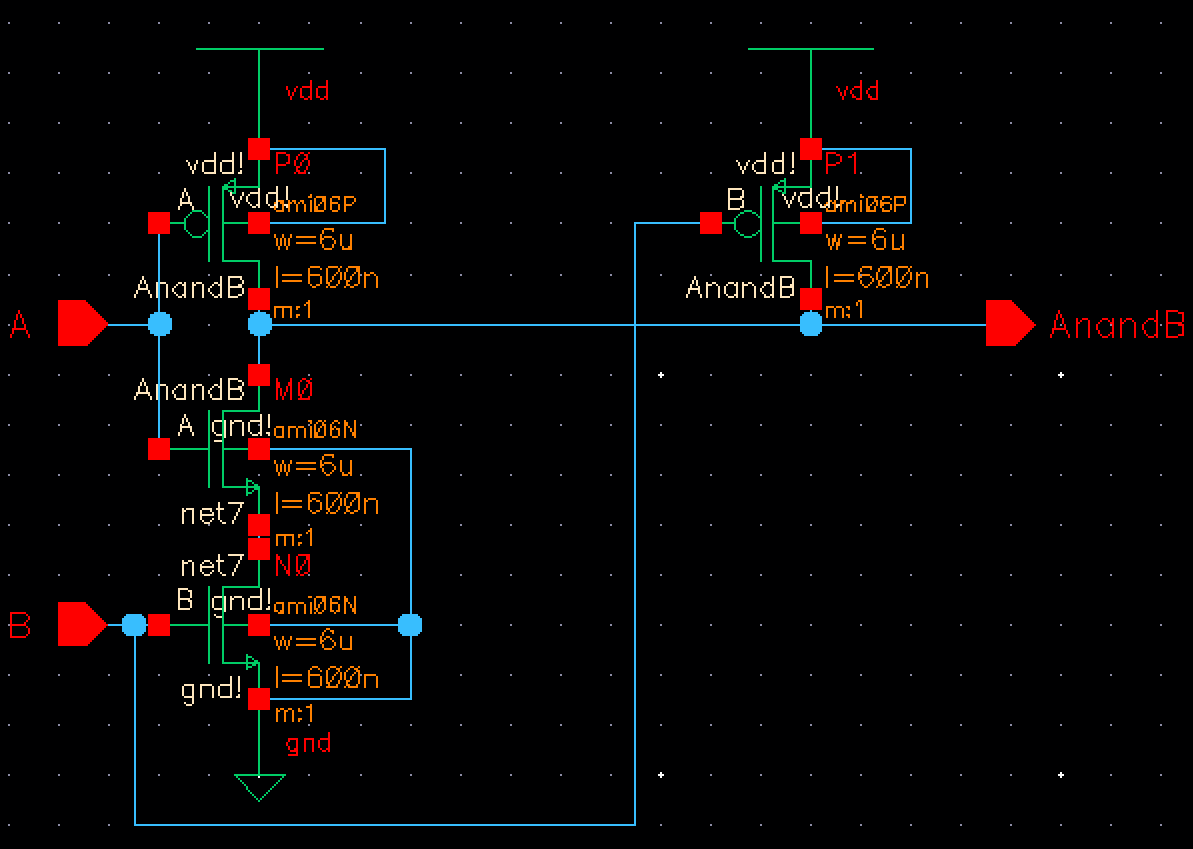Click the junction dot between P0 and M0
Viewport: 1193px width, 849px height.
tap(259, 324)
